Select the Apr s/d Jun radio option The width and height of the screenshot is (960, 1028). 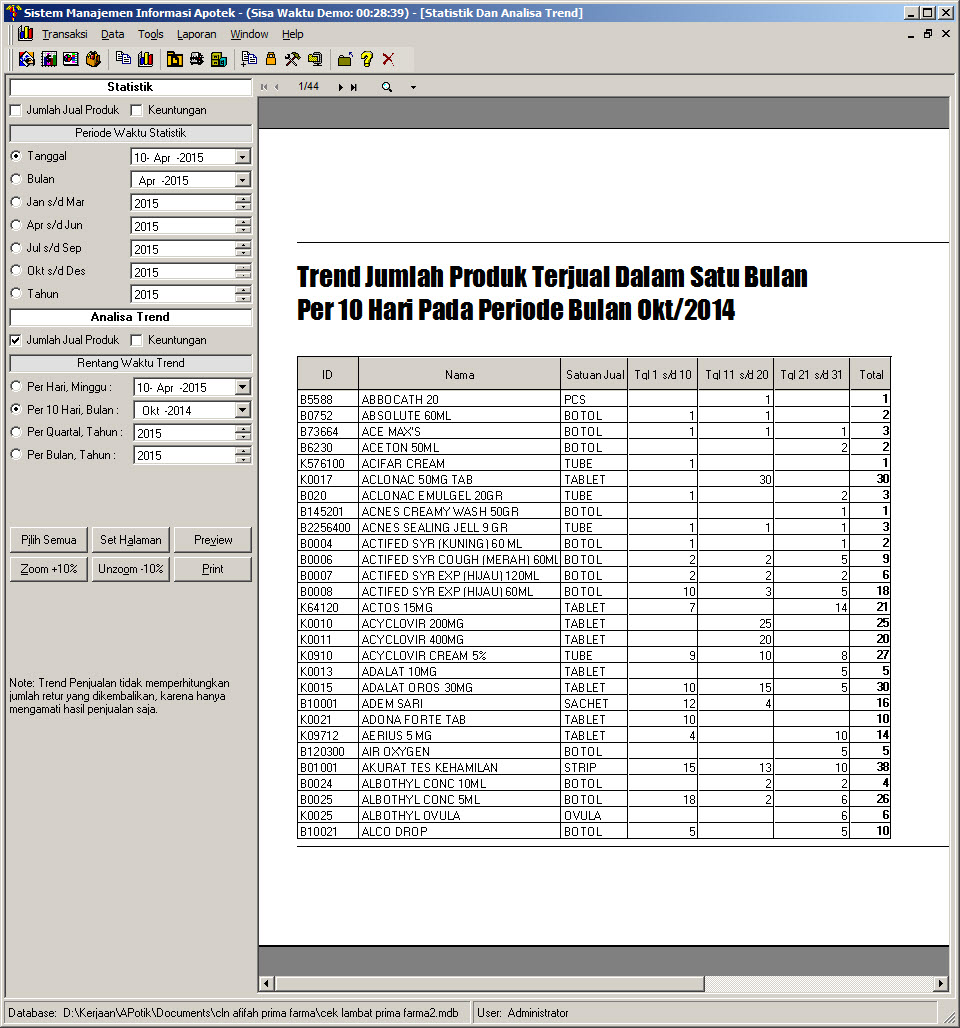point(16,225)
